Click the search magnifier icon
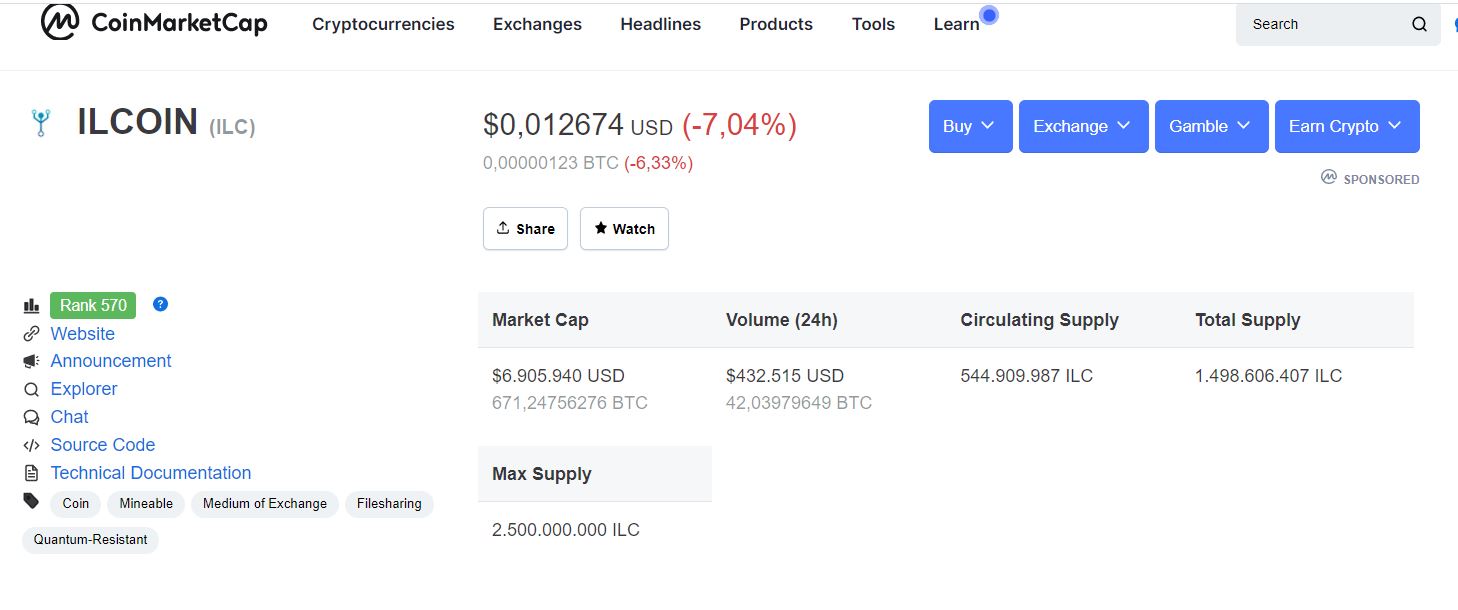This screenshot has height=610, width=1458. [1419, 25]
